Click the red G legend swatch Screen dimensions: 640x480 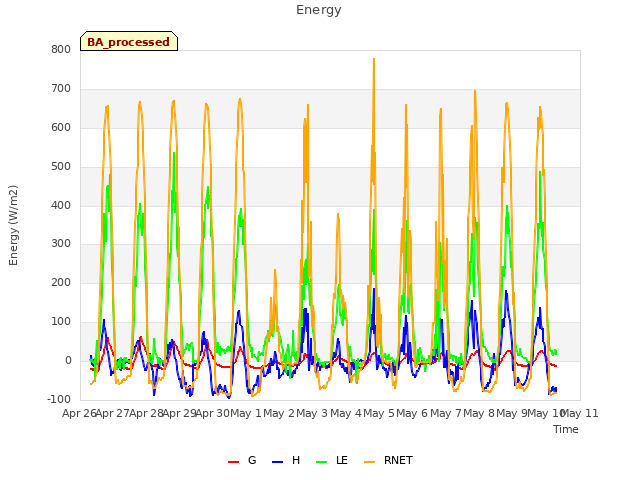233,462
